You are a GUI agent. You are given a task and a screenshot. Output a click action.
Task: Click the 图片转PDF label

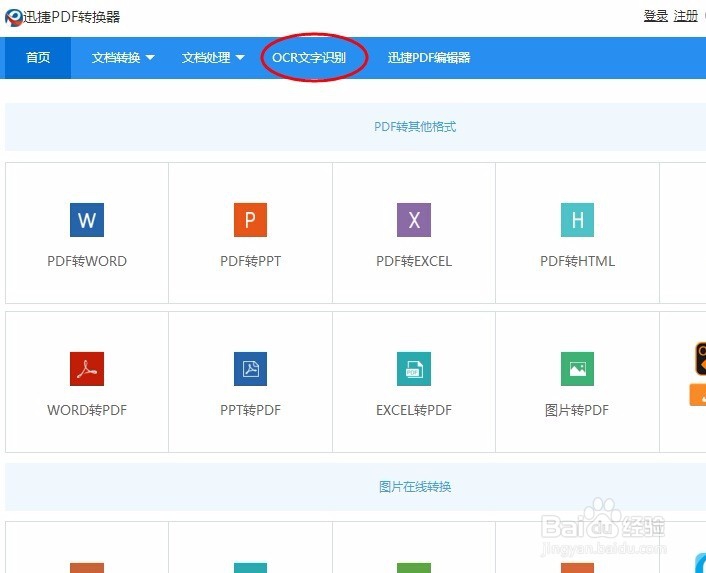coord(577,410)
